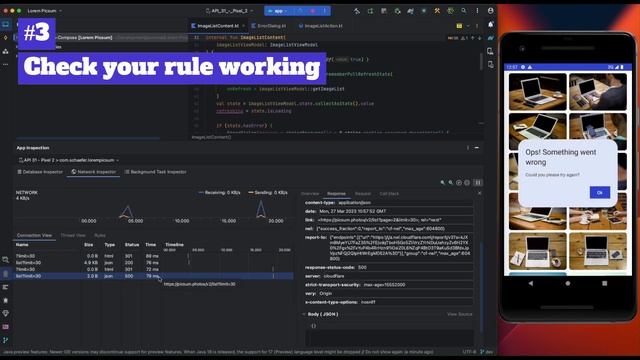Tap the emulator Recents navigation button
This screenshot has height=360, width=640.
(x=604, y=283)
